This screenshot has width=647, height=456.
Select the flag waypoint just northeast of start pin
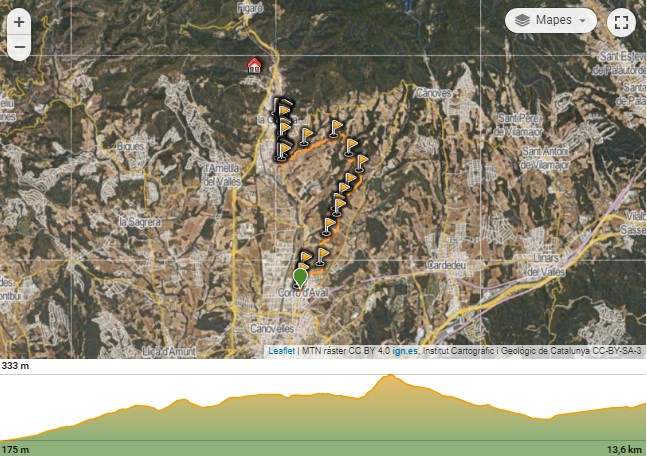322,256
